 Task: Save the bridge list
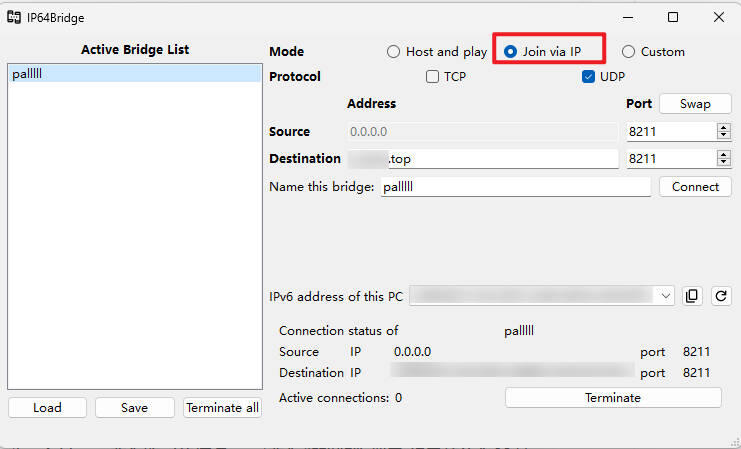coord(134,407)
